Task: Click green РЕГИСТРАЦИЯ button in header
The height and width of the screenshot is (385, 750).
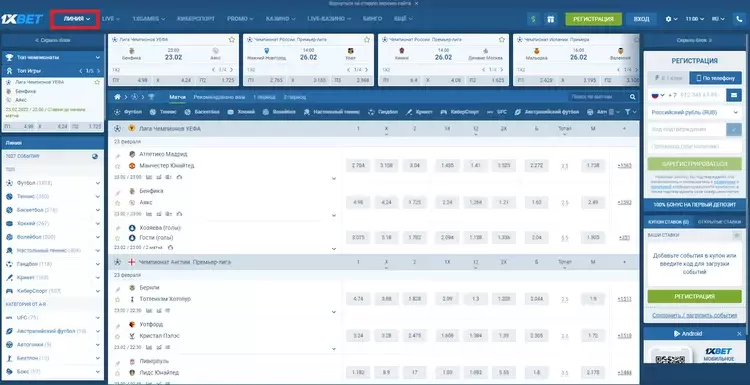Action: (x=593, y=19)
